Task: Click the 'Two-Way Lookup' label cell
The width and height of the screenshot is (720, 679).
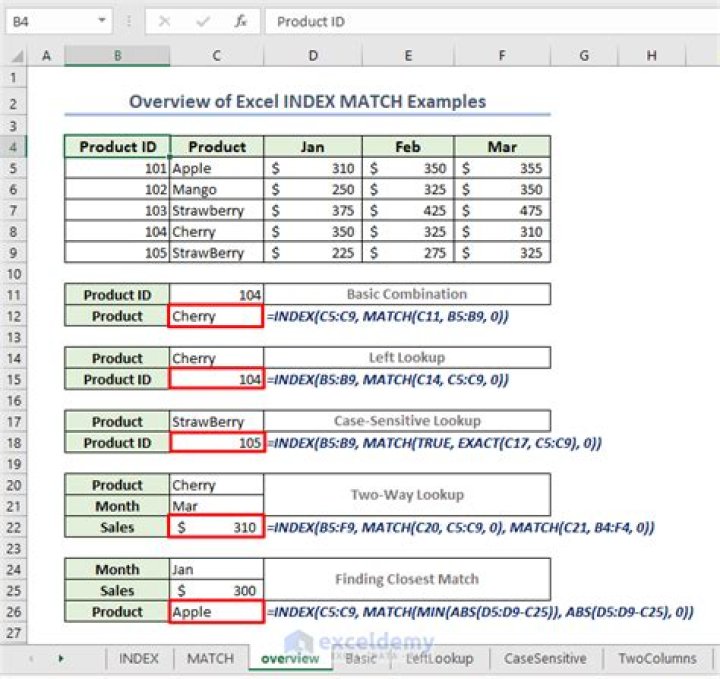Action: coord(407,495)
